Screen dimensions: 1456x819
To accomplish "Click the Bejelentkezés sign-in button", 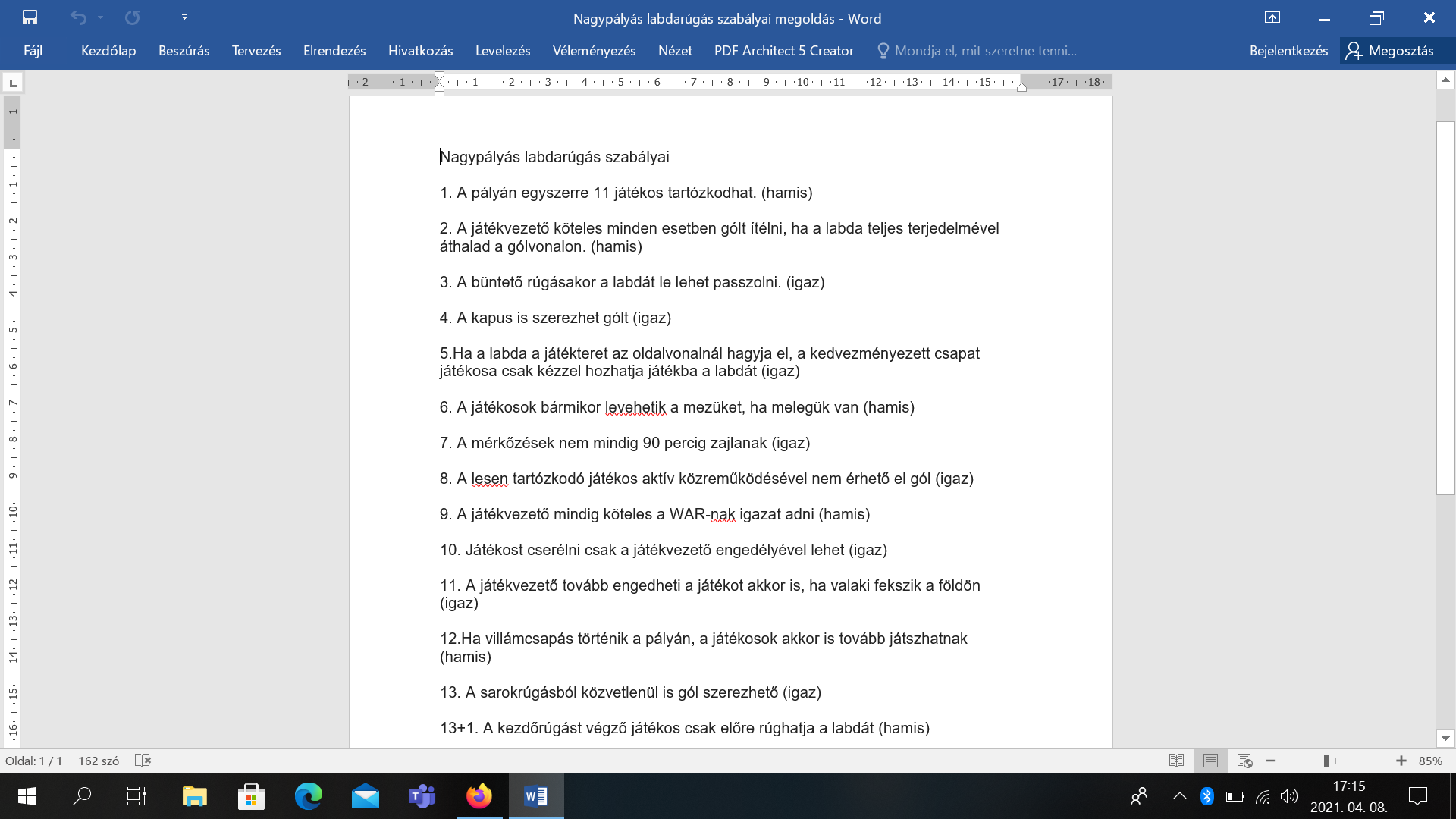I will tap(1288, 51).
